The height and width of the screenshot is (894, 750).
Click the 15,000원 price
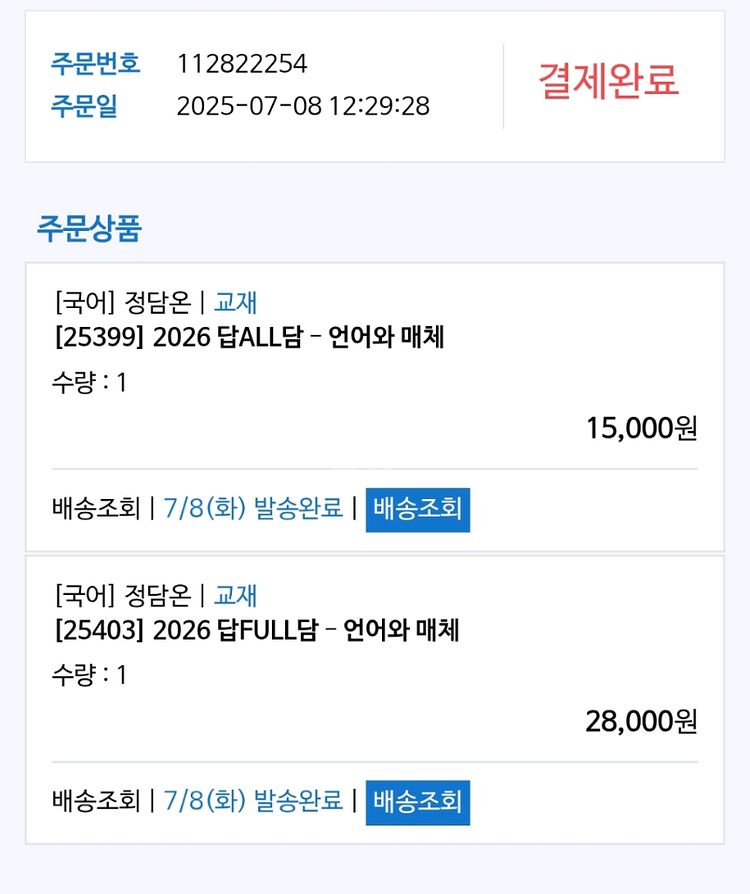point(641,428)
